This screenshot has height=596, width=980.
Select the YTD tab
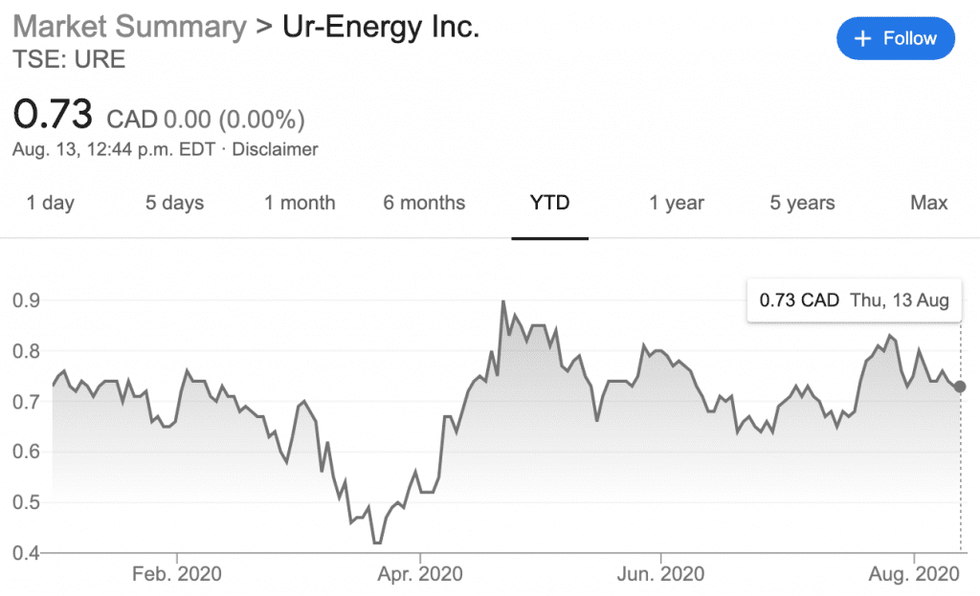click(x=549, y=203)
